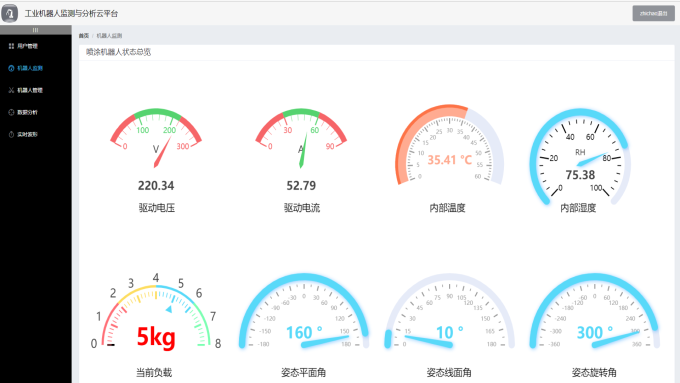
Task: Click the 52.79 current reading
Action: [x=301, y=186]
